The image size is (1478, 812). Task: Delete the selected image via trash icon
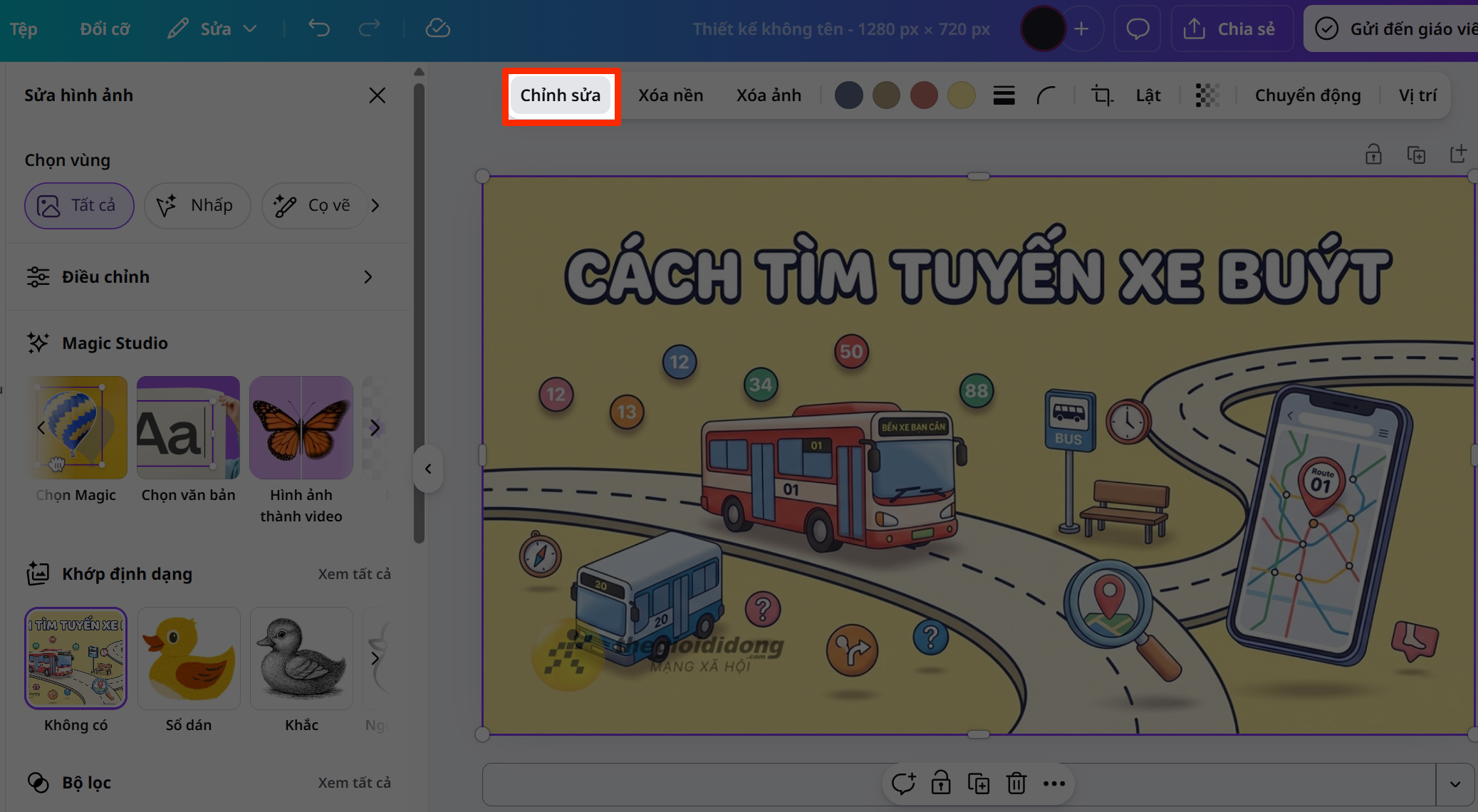pyautogui.click(x=1016, y=784)
